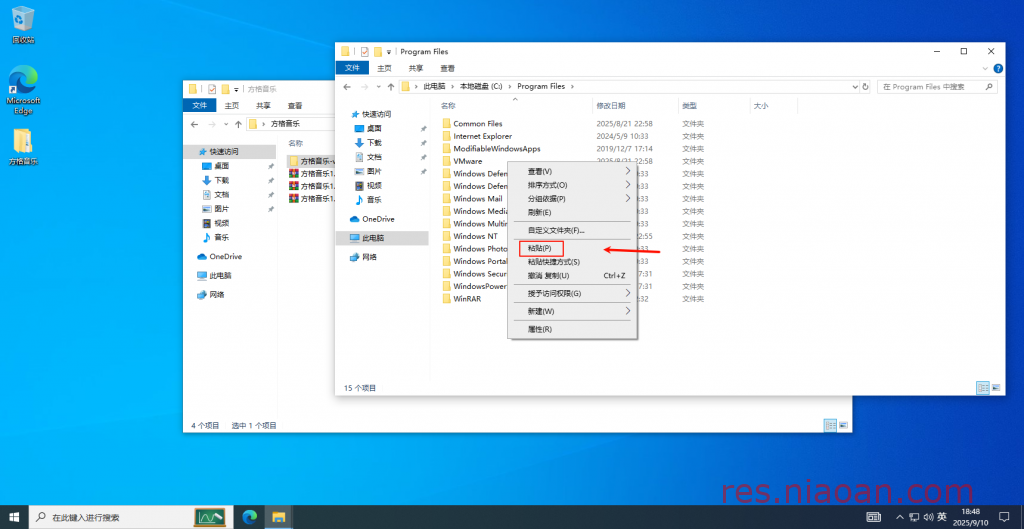The width and height of the screenshot is (1024, 529).
Task: Expand the breadcrumb chevron after 本地磁盘 (C:)
Action: coord(509,86)
